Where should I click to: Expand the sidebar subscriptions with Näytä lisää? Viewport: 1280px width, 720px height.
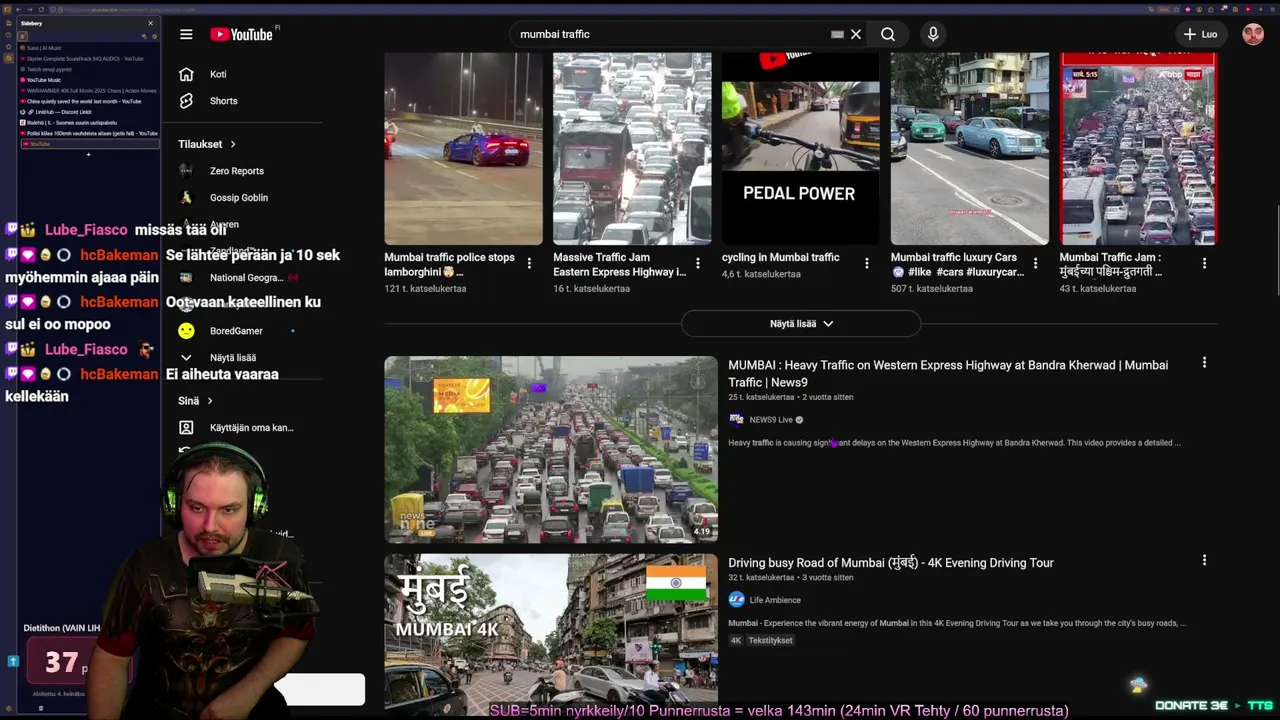(x=217, y=357)
